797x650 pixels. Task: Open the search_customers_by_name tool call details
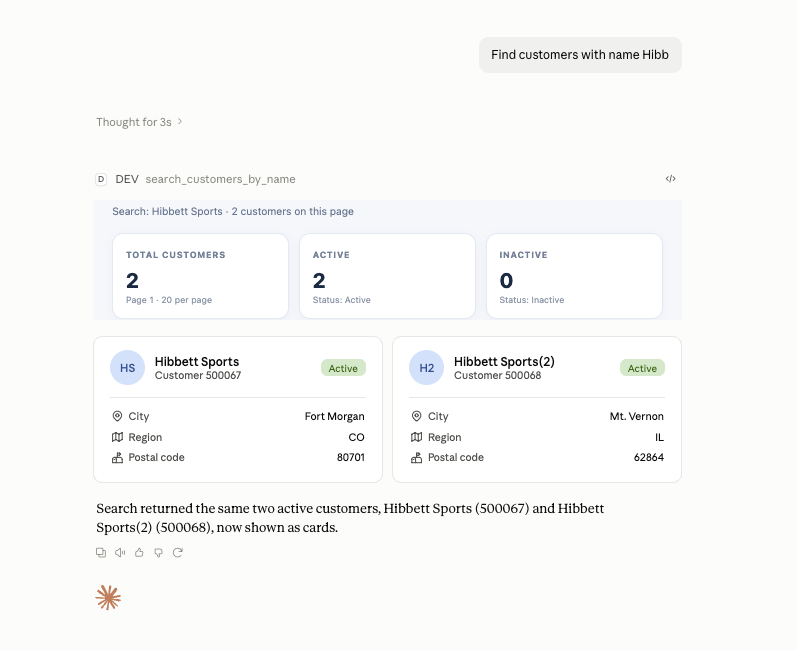(220, 179)
